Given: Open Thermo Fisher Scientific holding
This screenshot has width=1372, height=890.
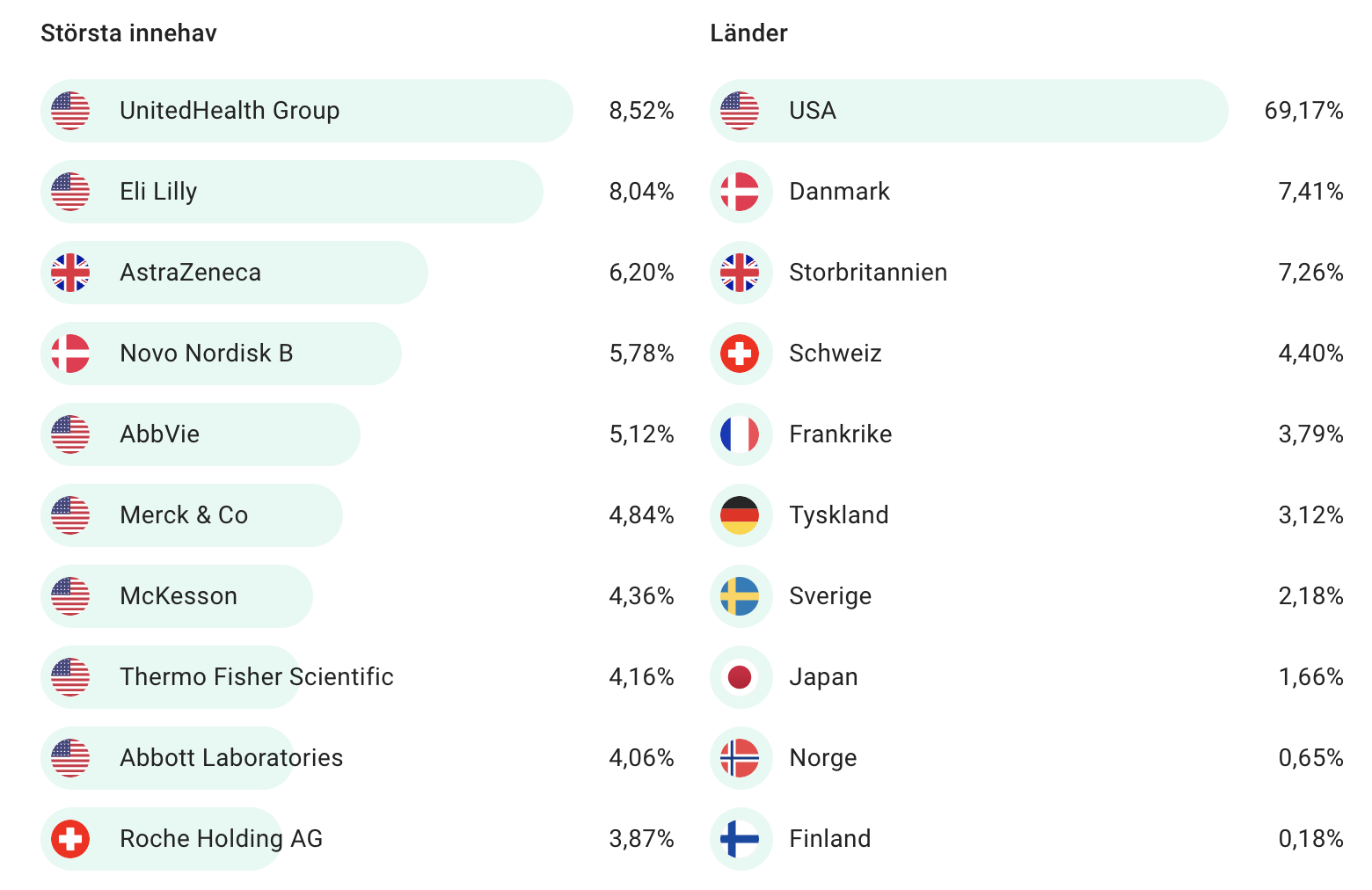Looking at the screenshot, I should pos(257,677).
